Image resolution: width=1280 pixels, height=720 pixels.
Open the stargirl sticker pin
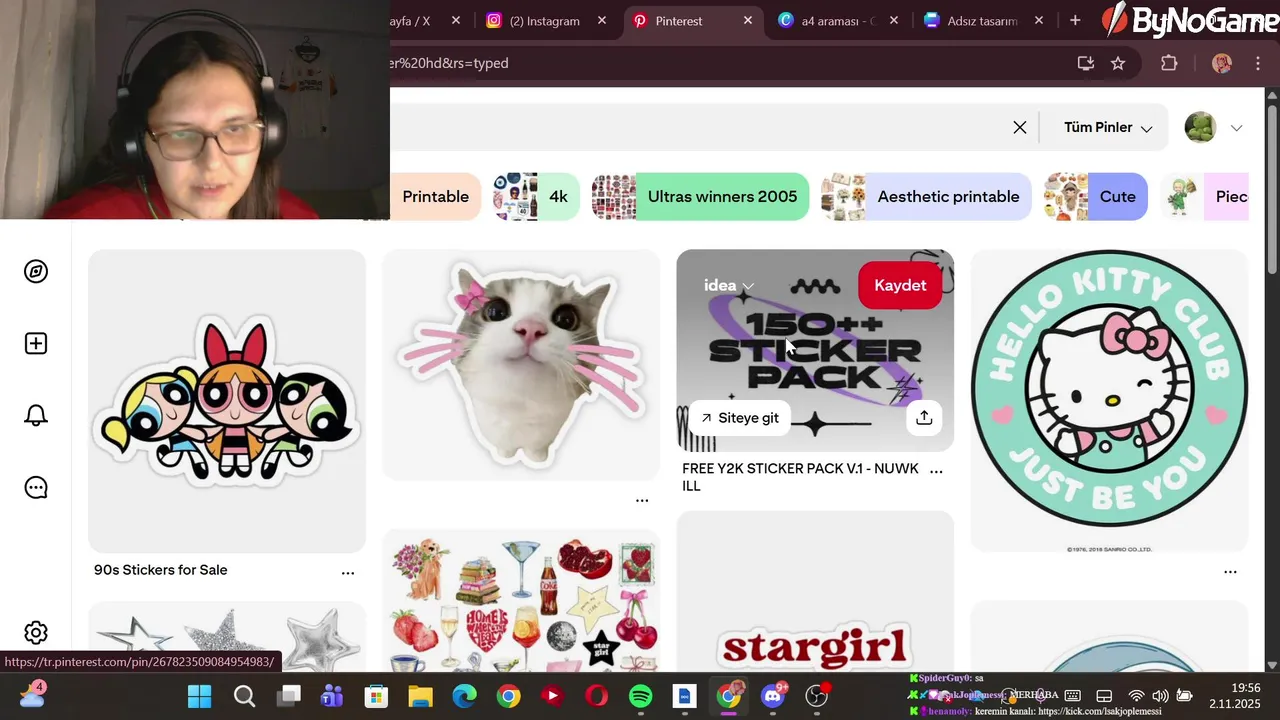point(815,592)
